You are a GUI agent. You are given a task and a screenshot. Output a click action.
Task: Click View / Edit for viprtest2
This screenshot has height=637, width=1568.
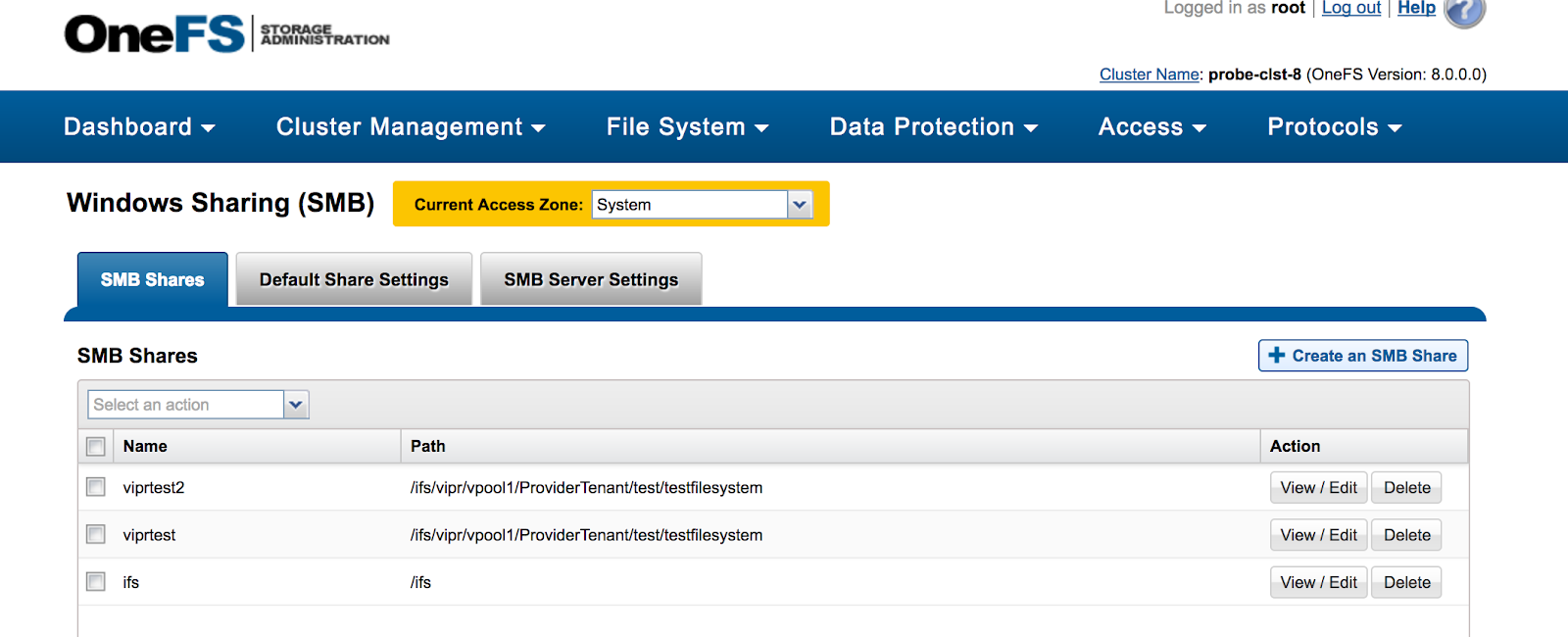pyautogui.click(x=1318, y=488)
